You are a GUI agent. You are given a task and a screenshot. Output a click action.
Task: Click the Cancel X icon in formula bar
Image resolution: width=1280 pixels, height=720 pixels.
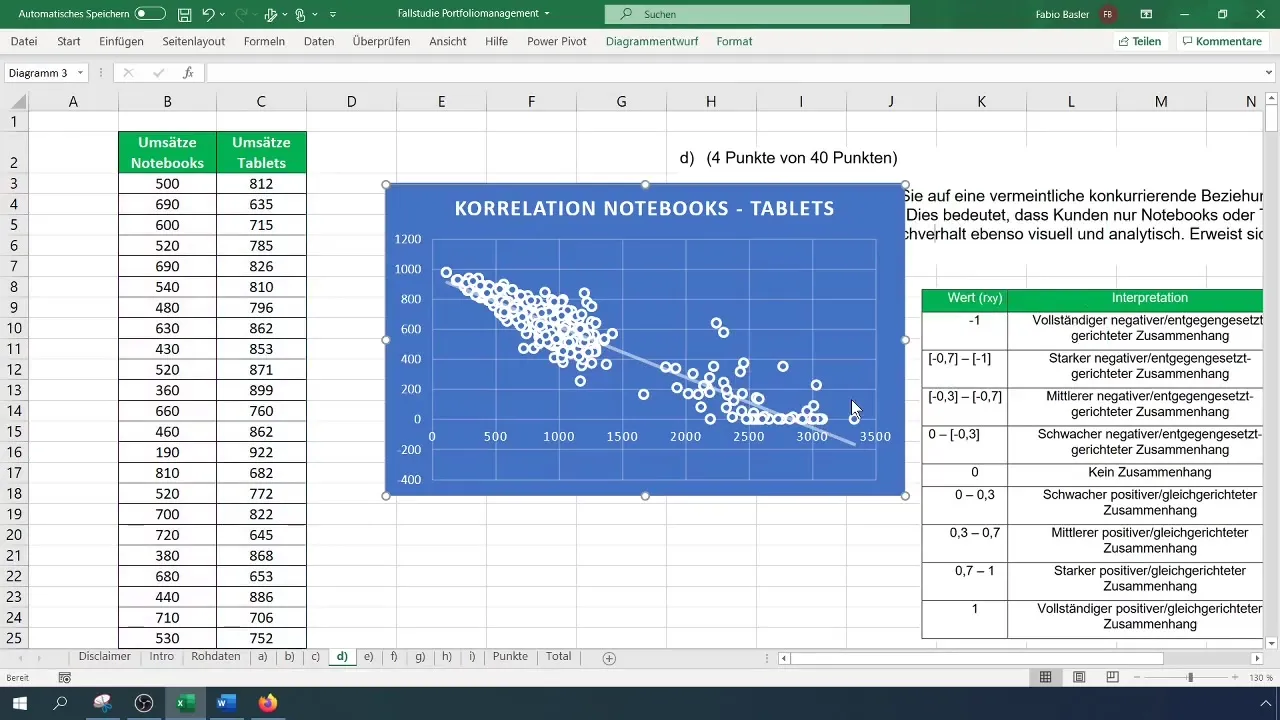coord(128,73)
